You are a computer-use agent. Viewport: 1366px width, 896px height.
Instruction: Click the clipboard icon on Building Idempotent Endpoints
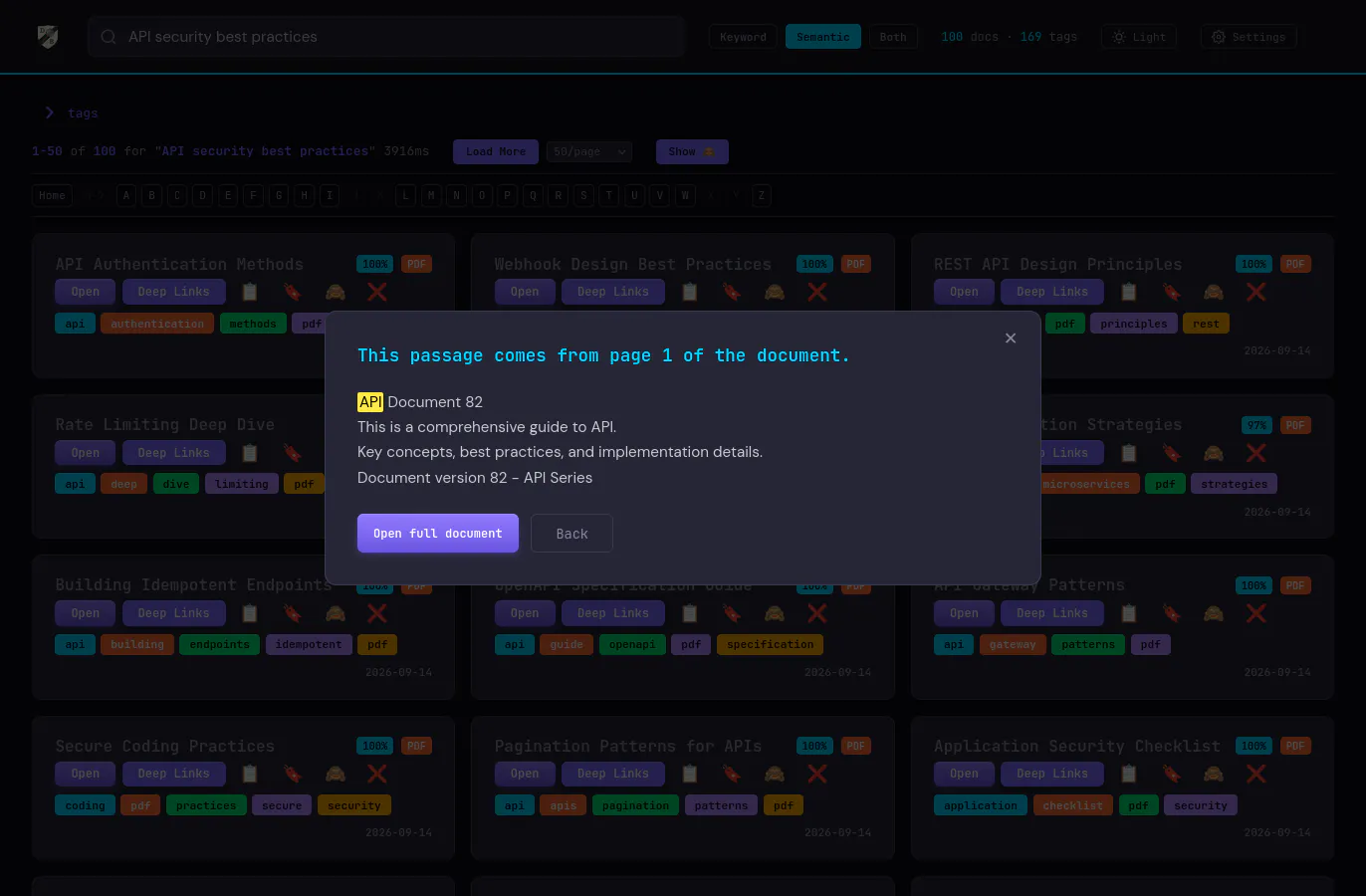coord(250,613)
